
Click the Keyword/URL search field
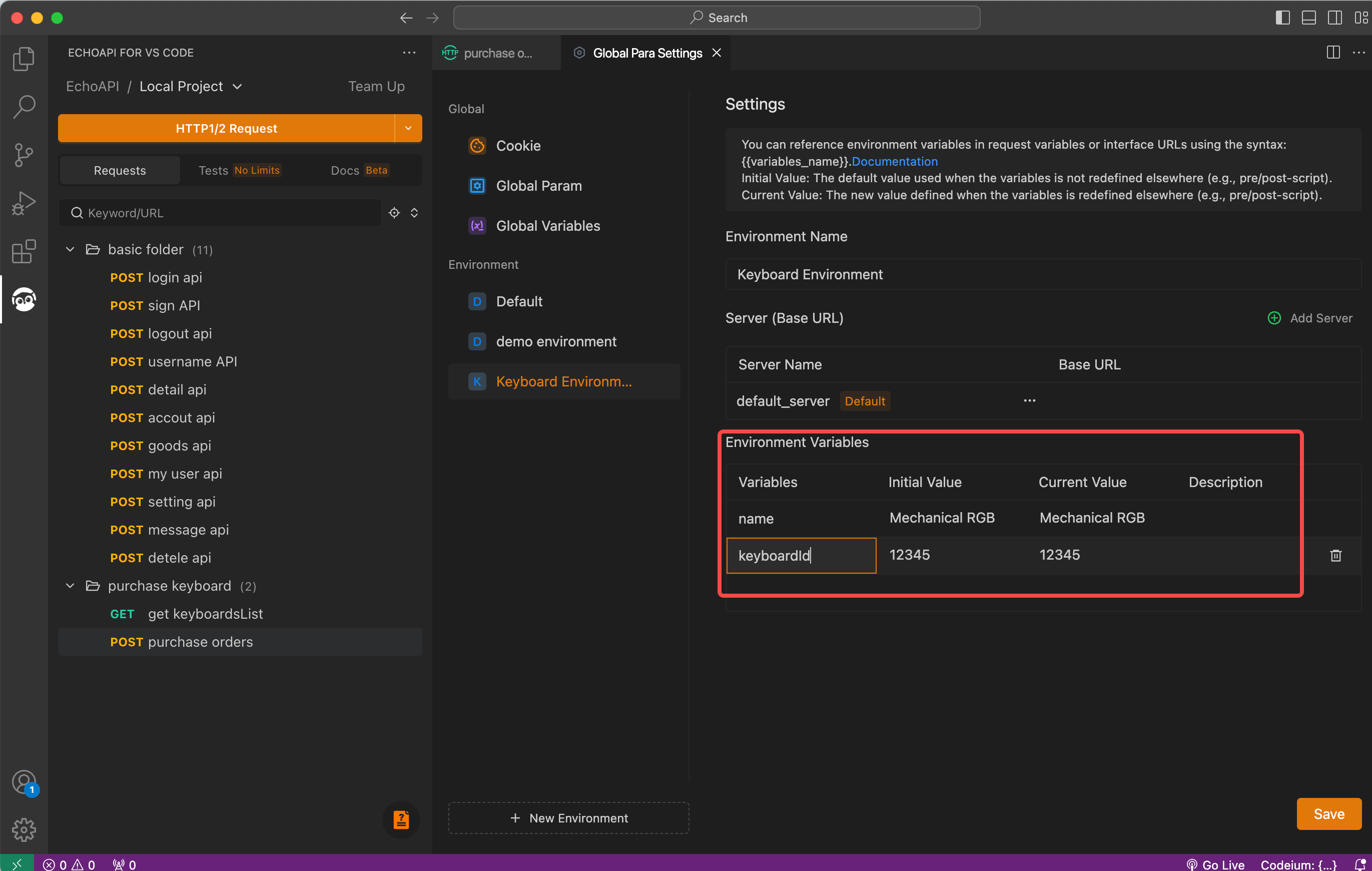(221, 213)
